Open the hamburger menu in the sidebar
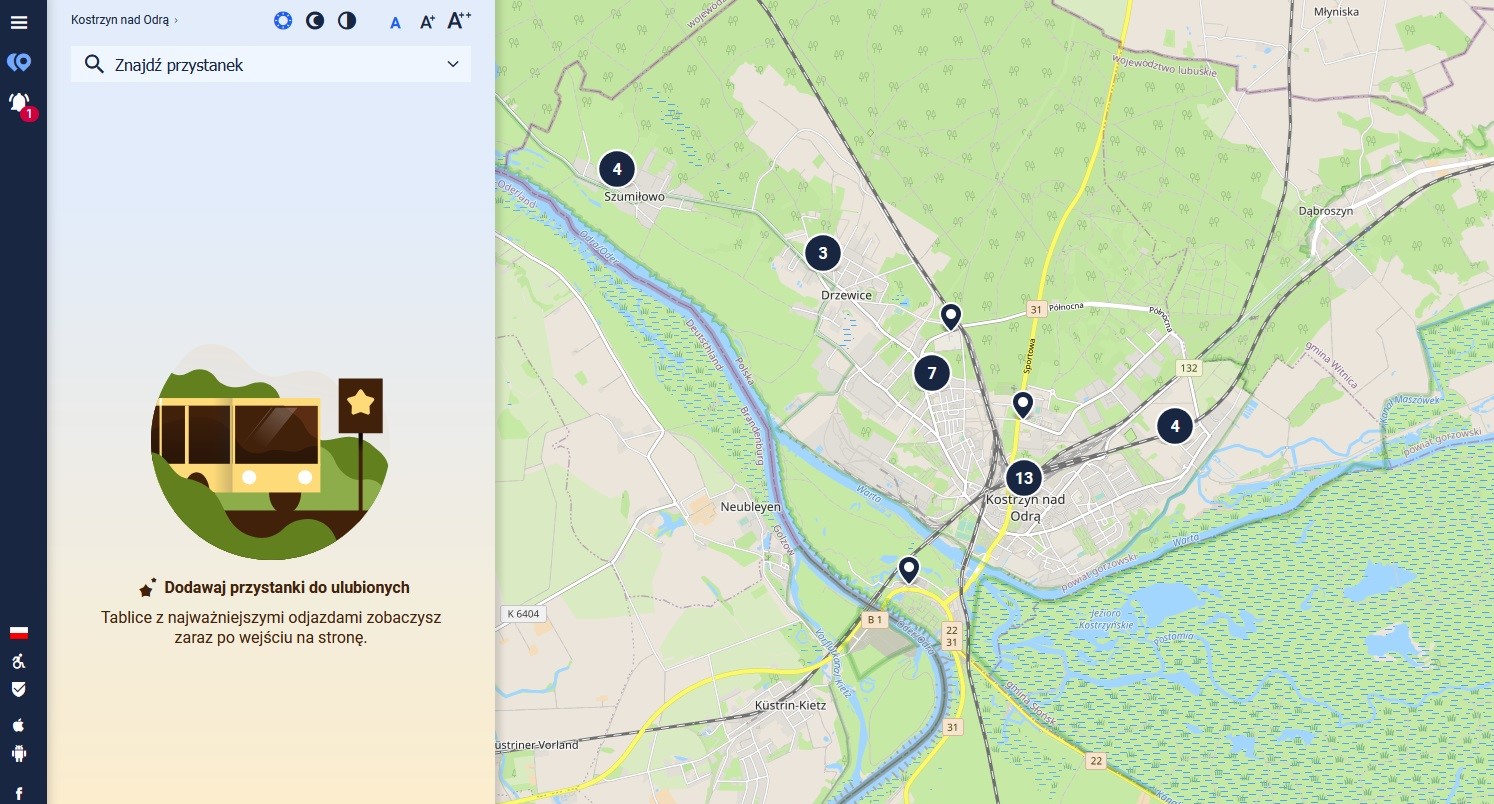This screenshot has height=804, width=1494. pyautogui.click(x=18, y=21)
